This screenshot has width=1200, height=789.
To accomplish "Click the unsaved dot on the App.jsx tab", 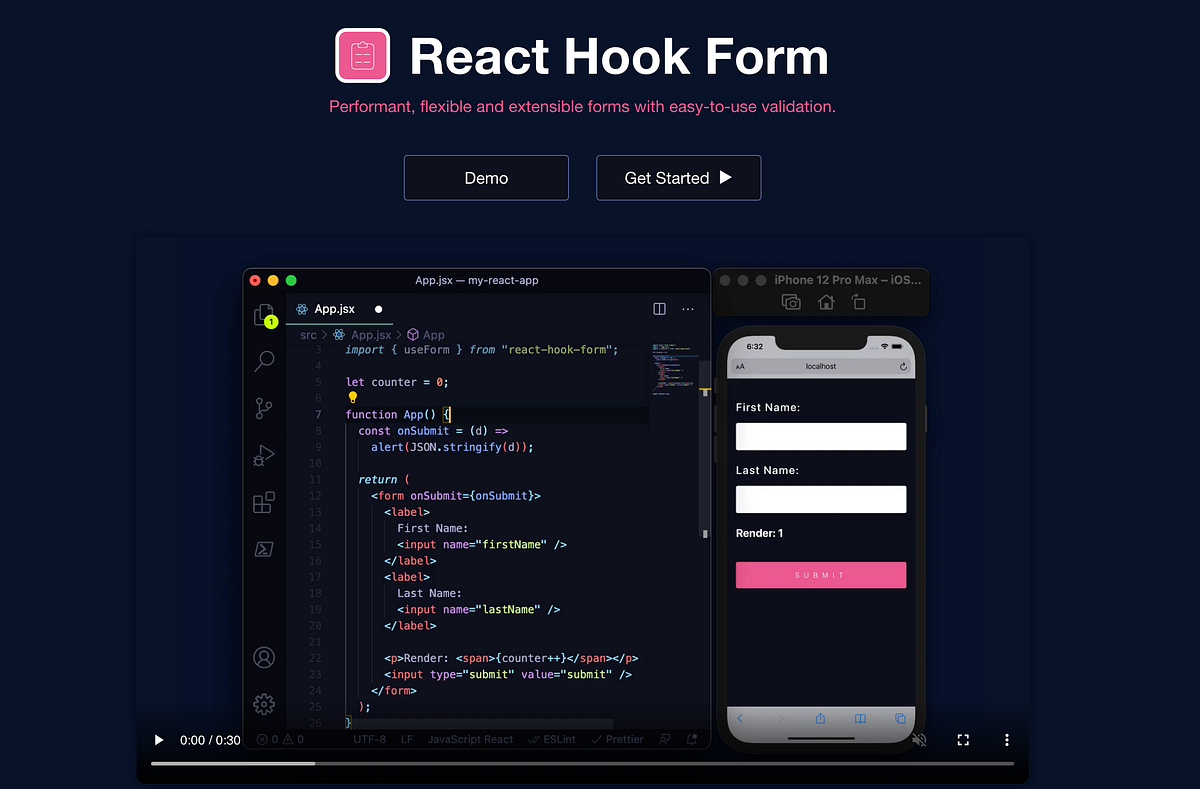I will click(378, 310).
